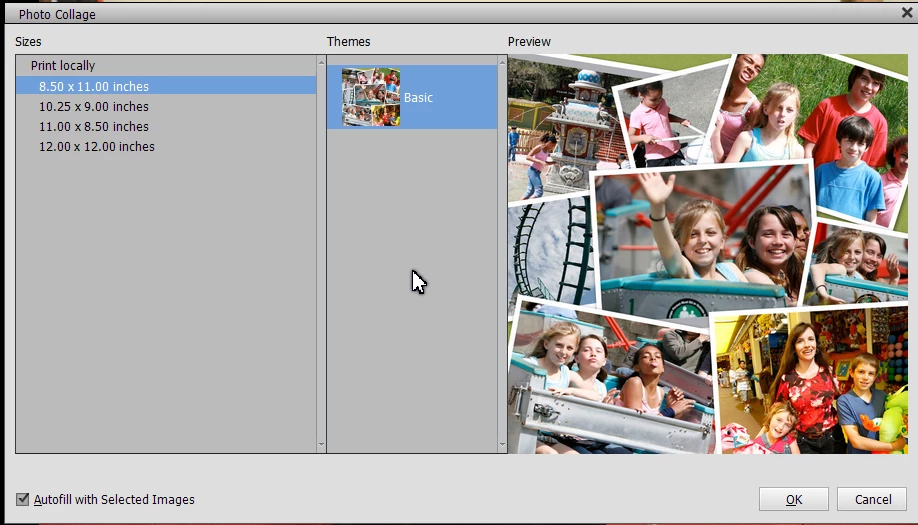This screenshot has width=918, height=525.
Task: Confirm with the OK button
Action: (794, 499)
